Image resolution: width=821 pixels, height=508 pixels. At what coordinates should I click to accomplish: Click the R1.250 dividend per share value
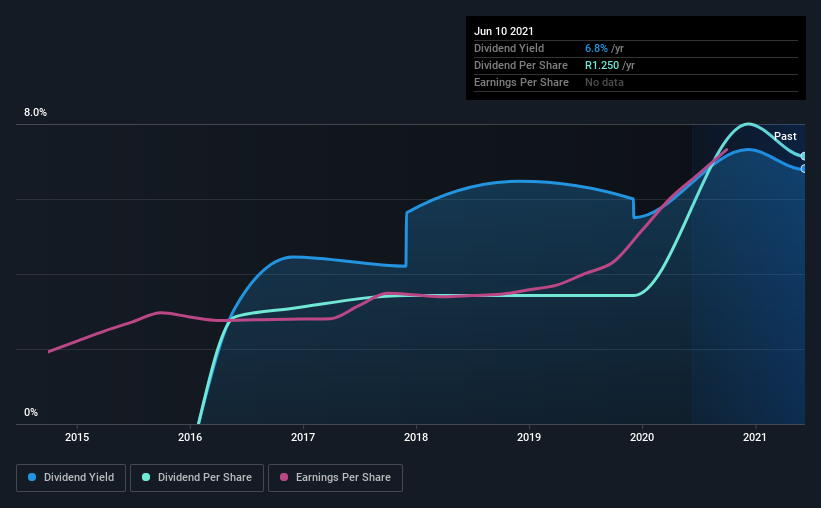point(602,65)
